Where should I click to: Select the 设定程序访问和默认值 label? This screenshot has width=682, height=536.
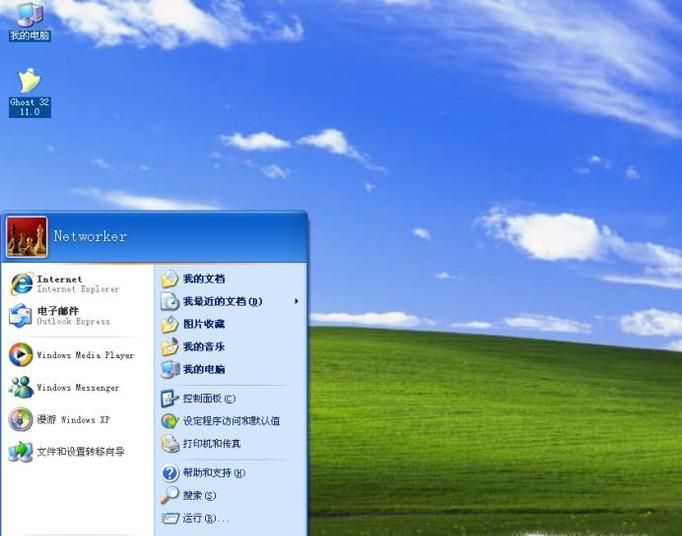[x=231, y=421]
